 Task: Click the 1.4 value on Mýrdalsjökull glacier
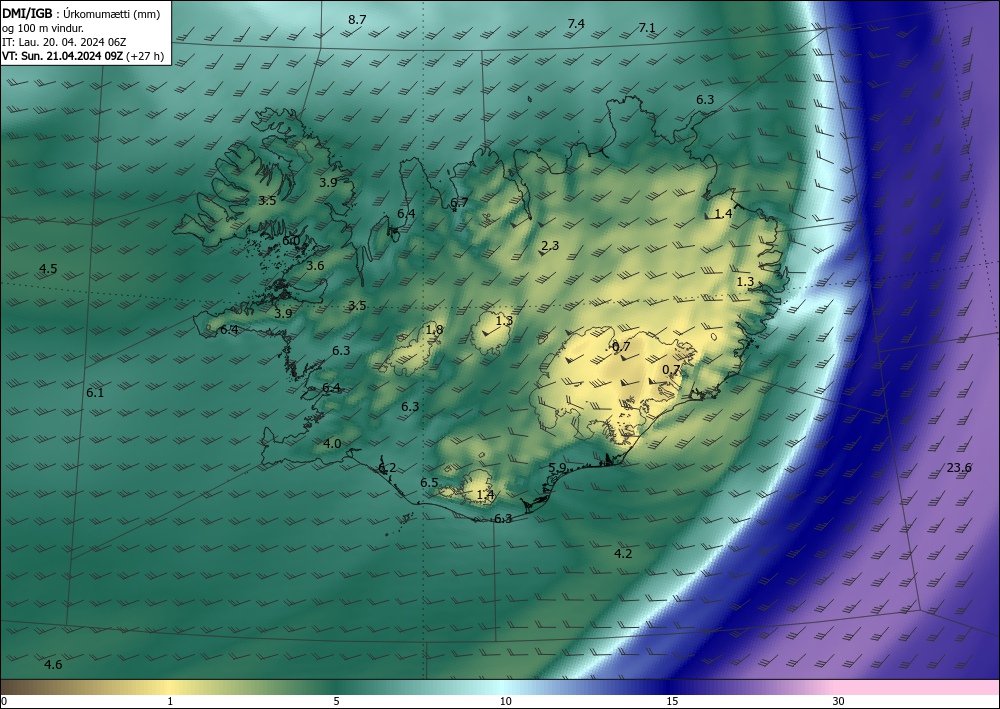tap(485, 495)
